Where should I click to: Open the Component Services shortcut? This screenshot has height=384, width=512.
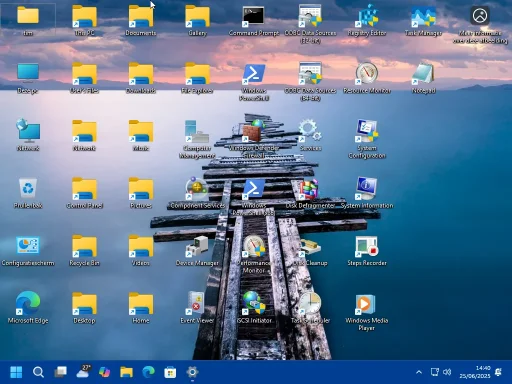point(197,193)
